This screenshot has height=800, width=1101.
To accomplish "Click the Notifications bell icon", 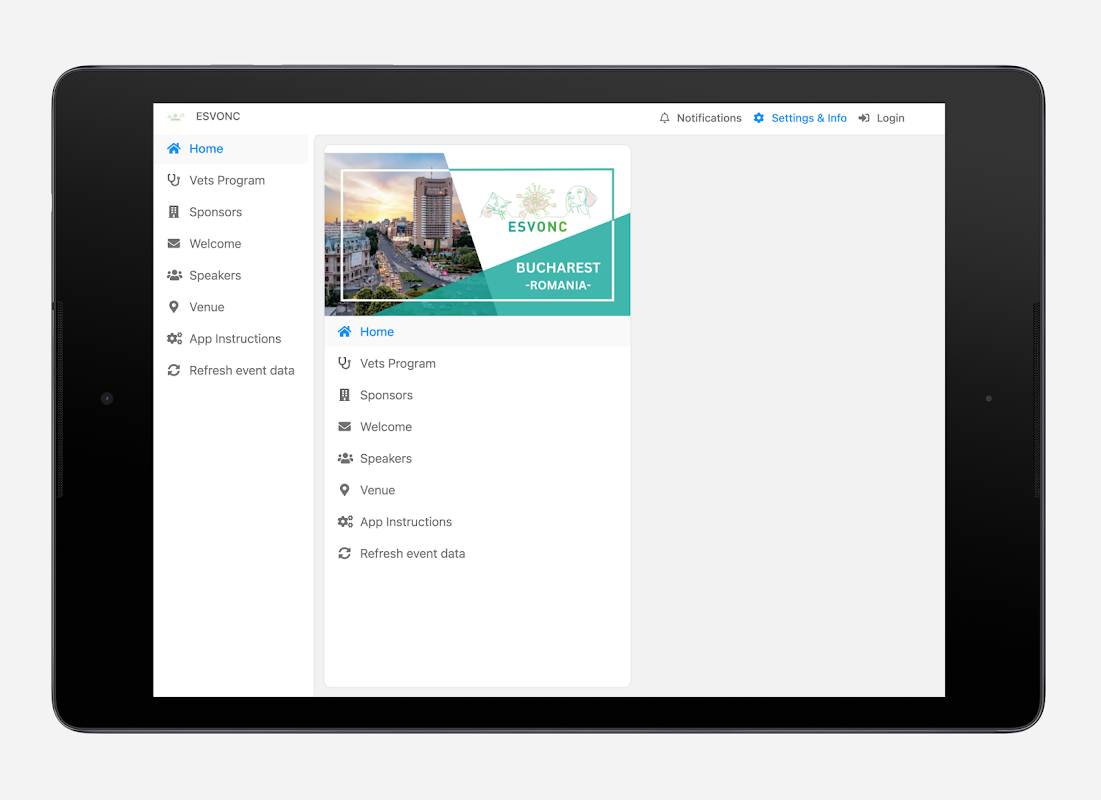I will 664,118.
